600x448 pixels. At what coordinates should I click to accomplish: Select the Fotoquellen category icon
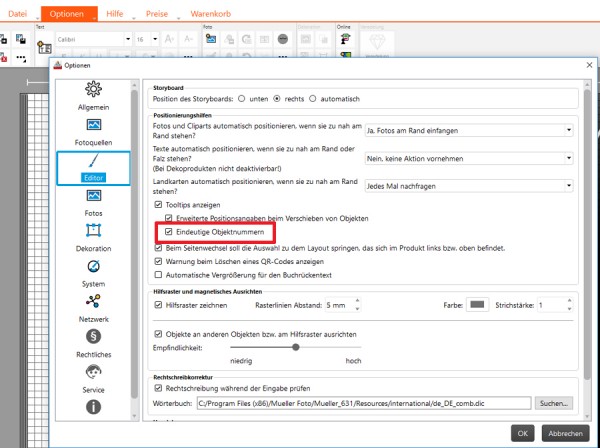pyautogui.click(x=93, y=131)
